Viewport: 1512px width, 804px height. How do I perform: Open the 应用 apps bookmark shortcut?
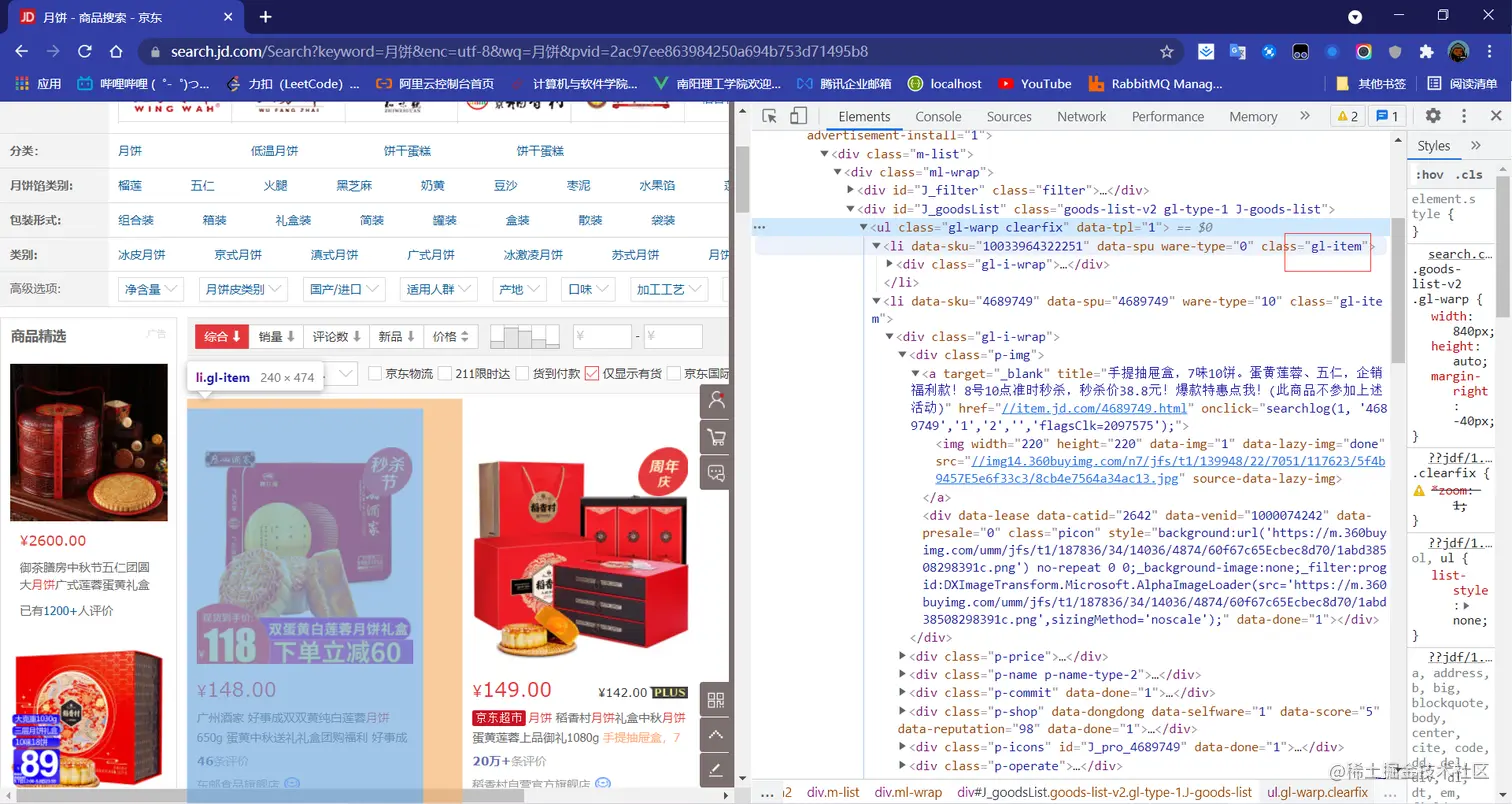[38, 84]
